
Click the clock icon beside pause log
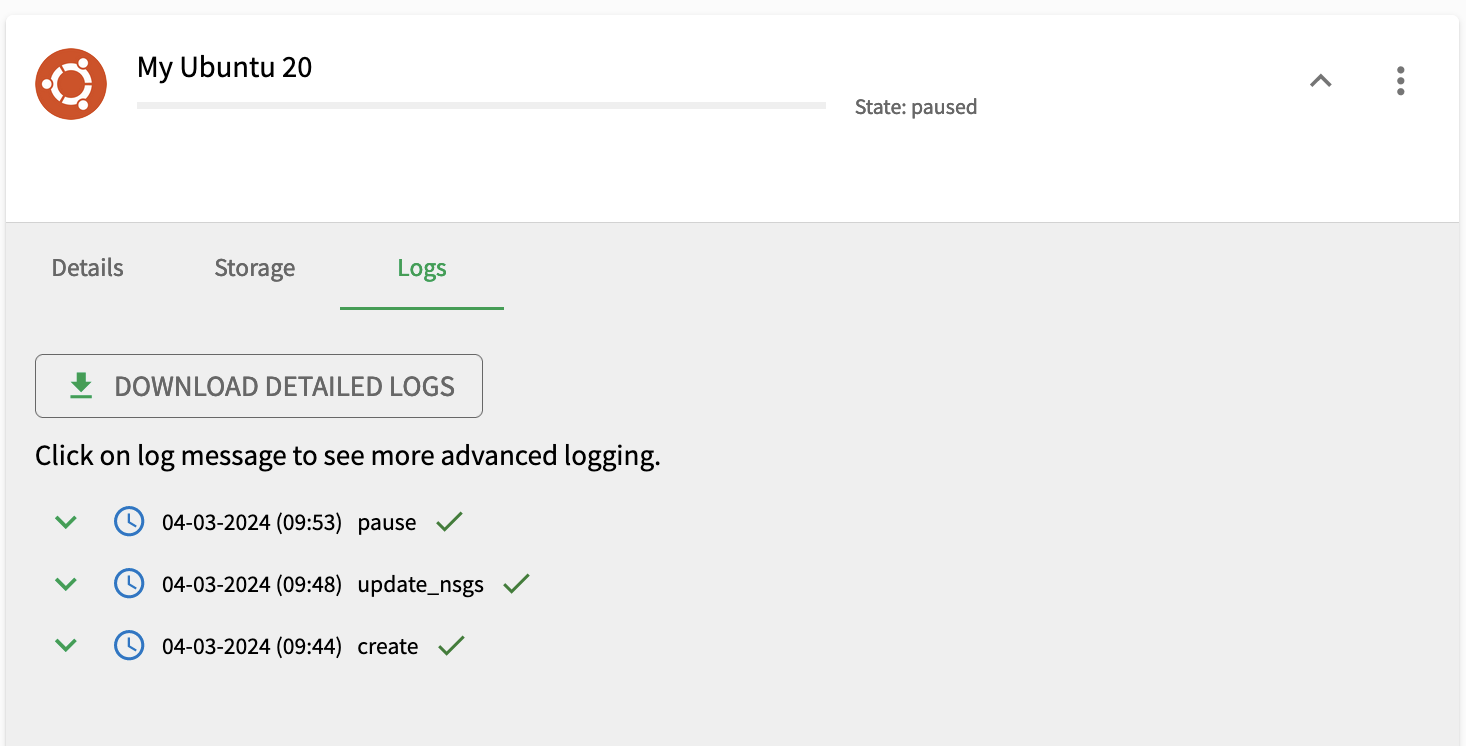coord(129,521)
